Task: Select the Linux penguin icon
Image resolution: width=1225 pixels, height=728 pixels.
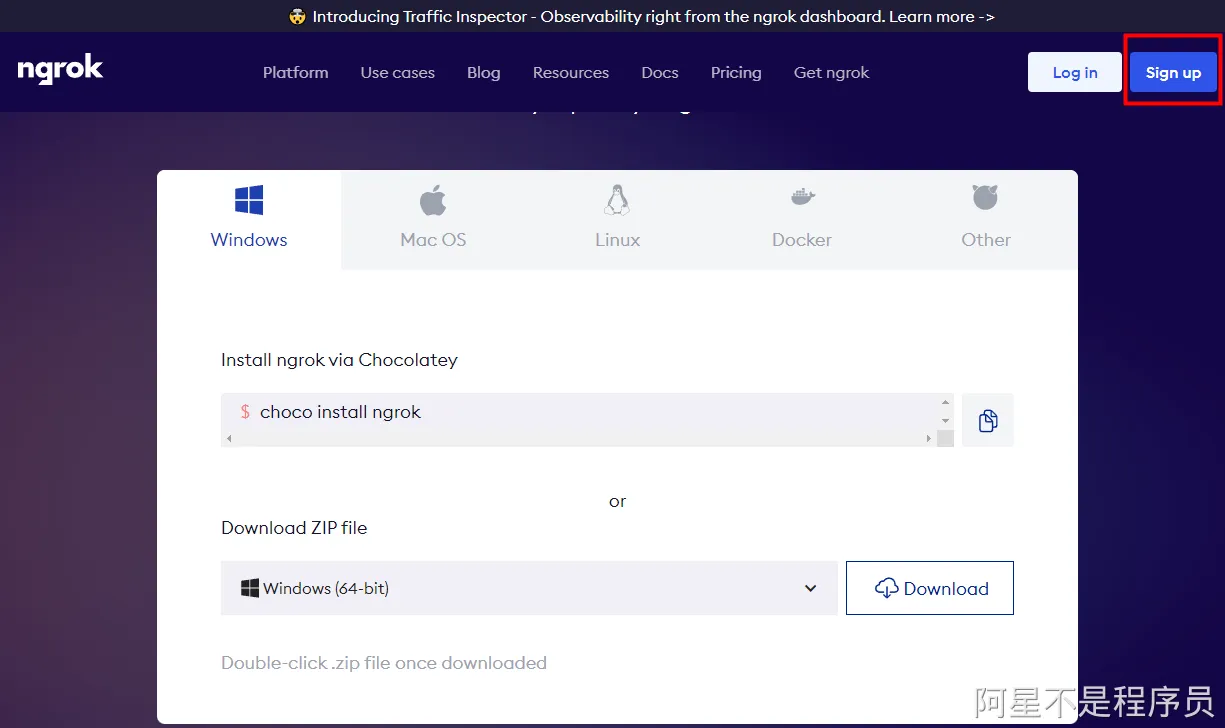Action: pyautogui.click(x=617, y=200)
